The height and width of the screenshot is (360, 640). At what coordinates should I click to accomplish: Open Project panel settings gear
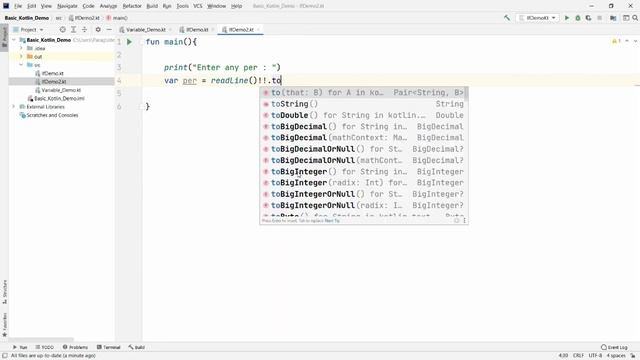pos(98,29)
